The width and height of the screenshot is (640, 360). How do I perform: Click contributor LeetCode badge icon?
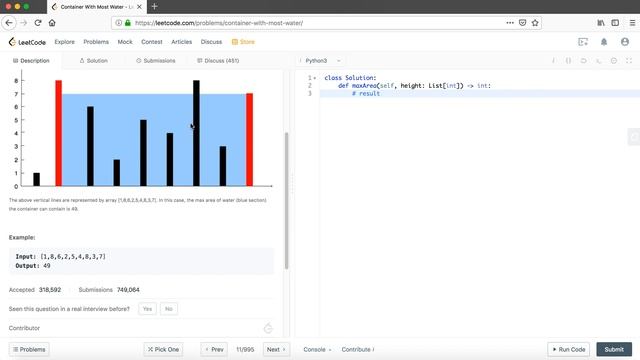[268, 328]
